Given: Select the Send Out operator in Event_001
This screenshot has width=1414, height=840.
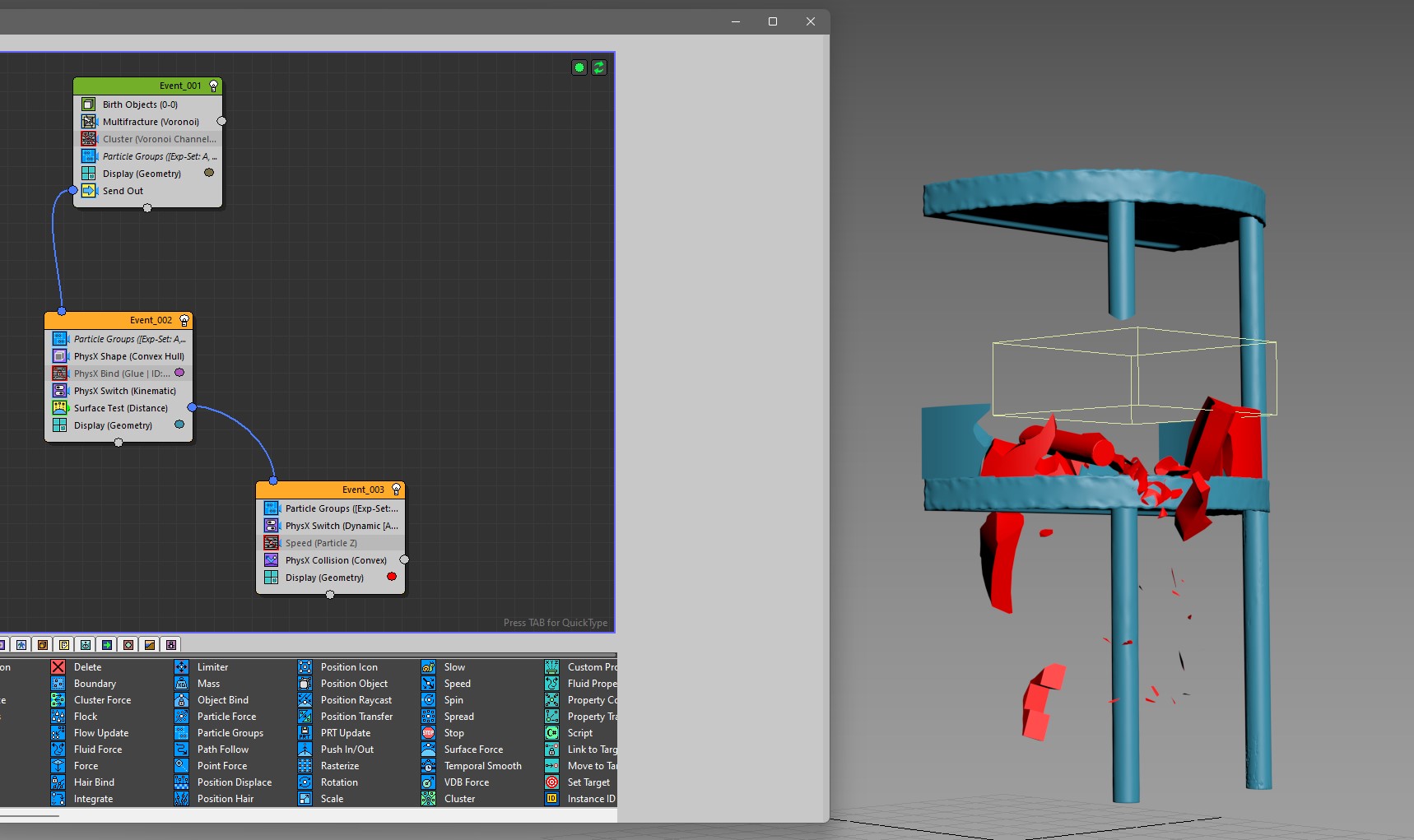Looking at the screenshot, I should pyautogui.click(x=123, y=191).
